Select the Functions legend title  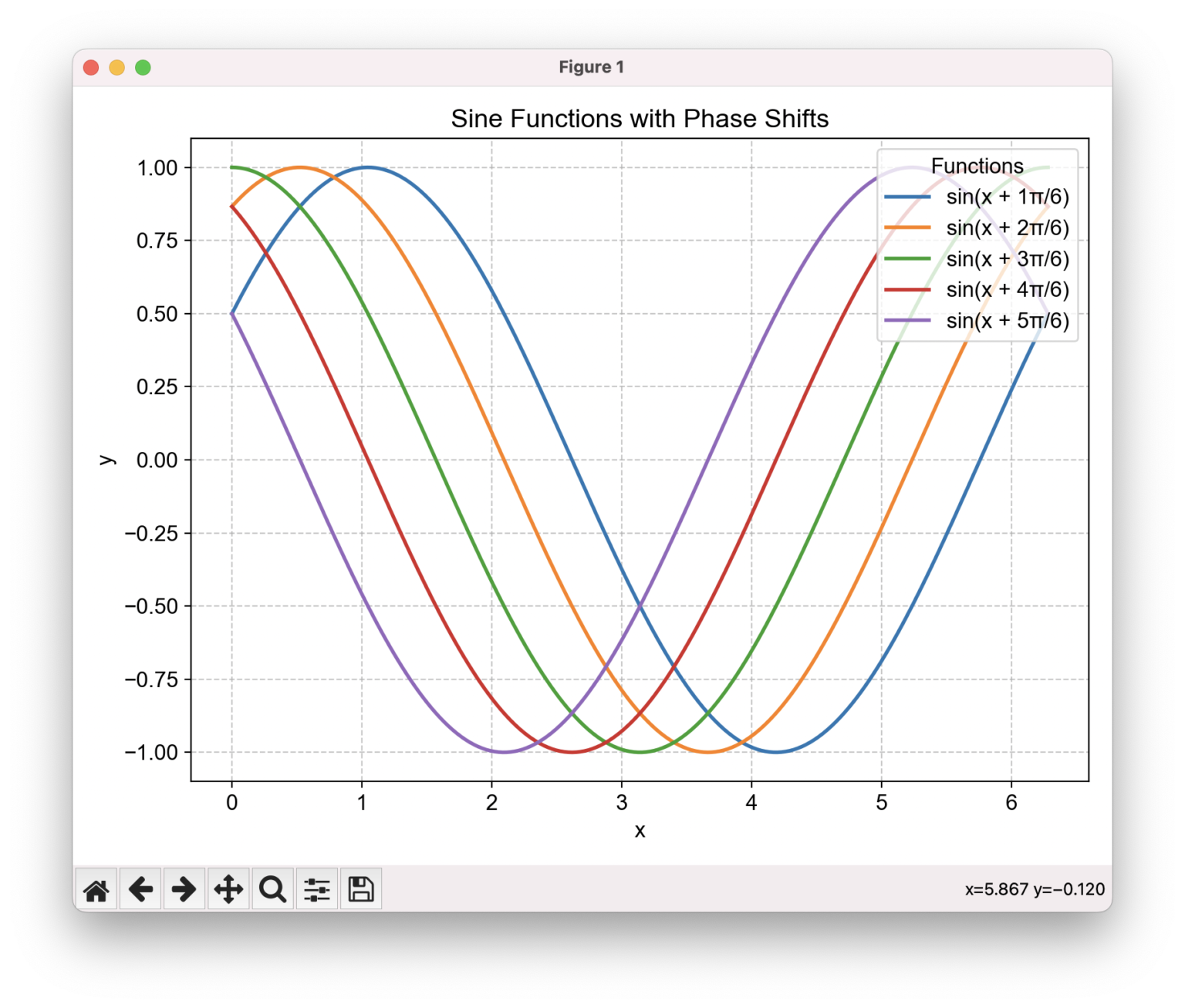click(977, 166)
